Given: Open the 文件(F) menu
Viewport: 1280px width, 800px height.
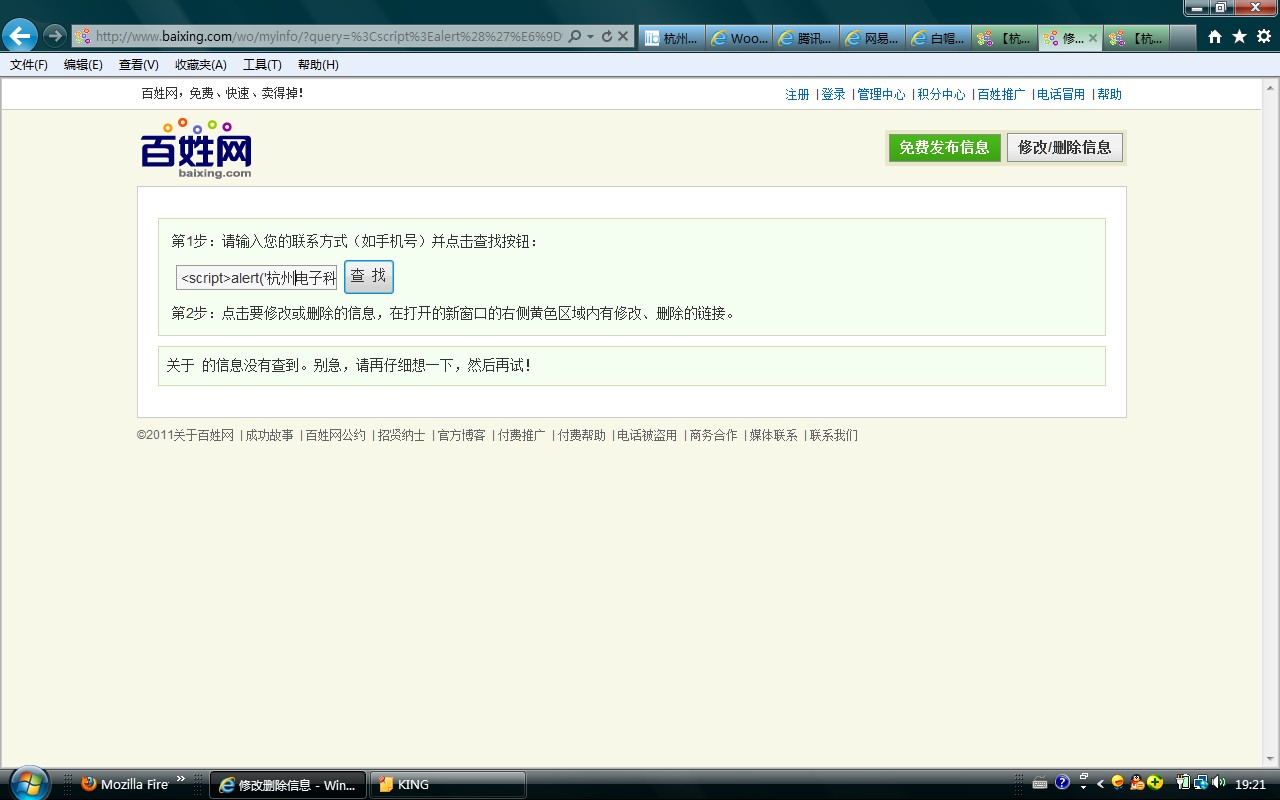Looking at the screenshot, I should point(29,65).
